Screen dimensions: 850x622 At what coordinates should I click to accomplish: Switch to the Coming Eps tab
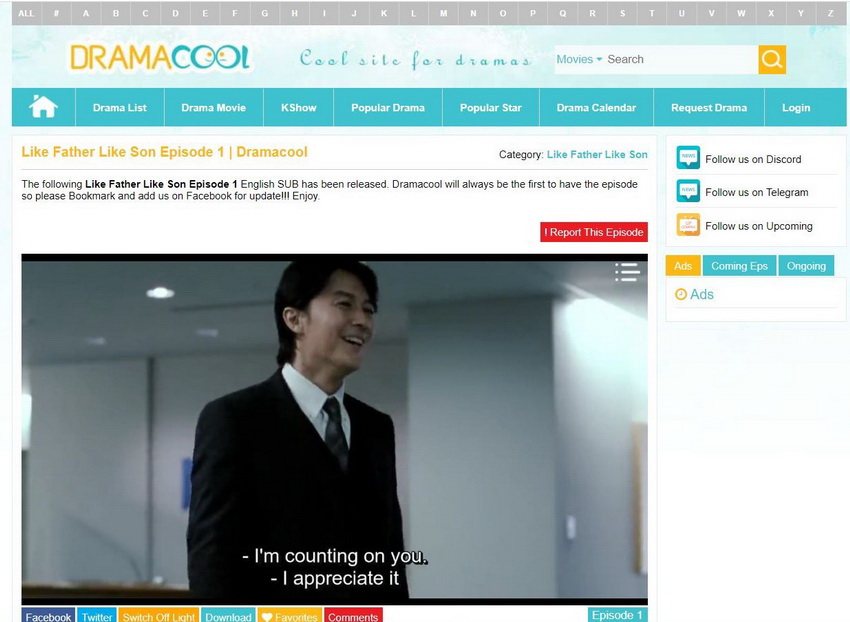point(739,266)
